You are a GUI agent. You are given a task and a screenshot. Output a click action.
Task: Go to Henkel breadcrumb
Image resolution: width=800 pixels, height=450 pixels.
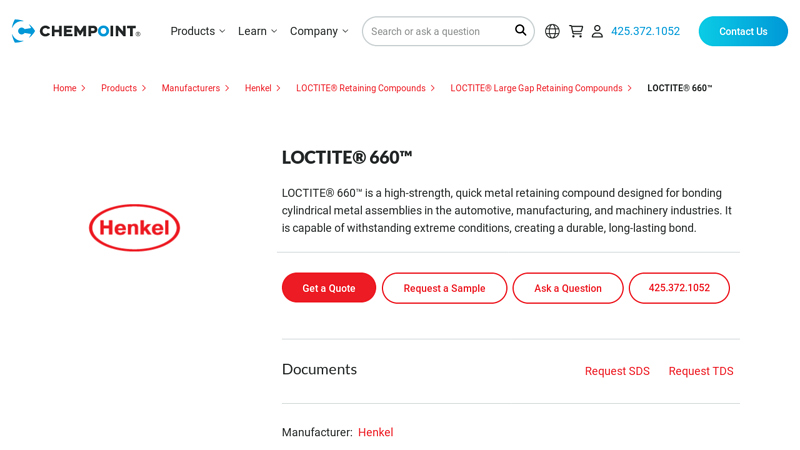(258, 88)
